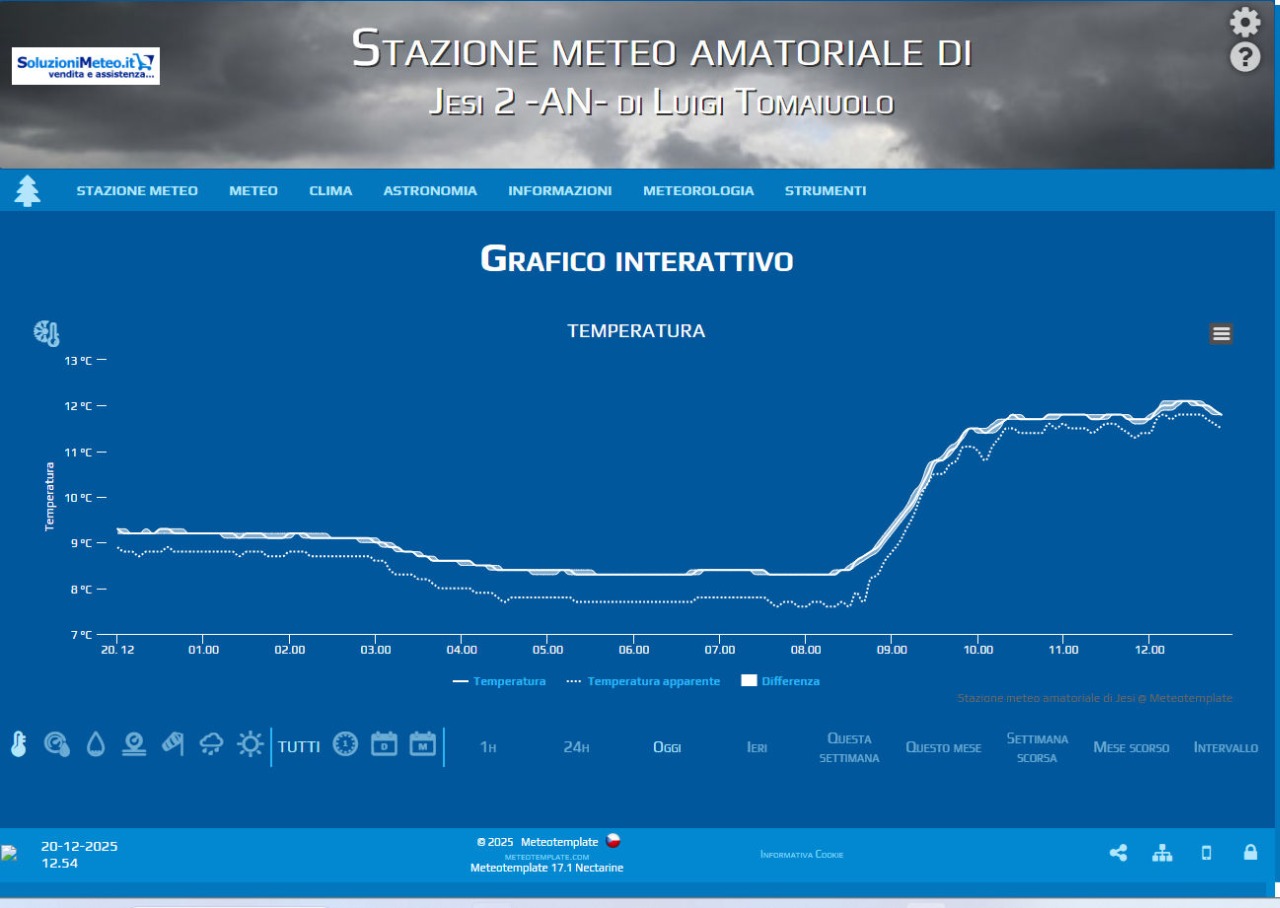The image size is (1280, 908).
Task: Open the chart hamburger export menu
Action: tap(1221, 334)
